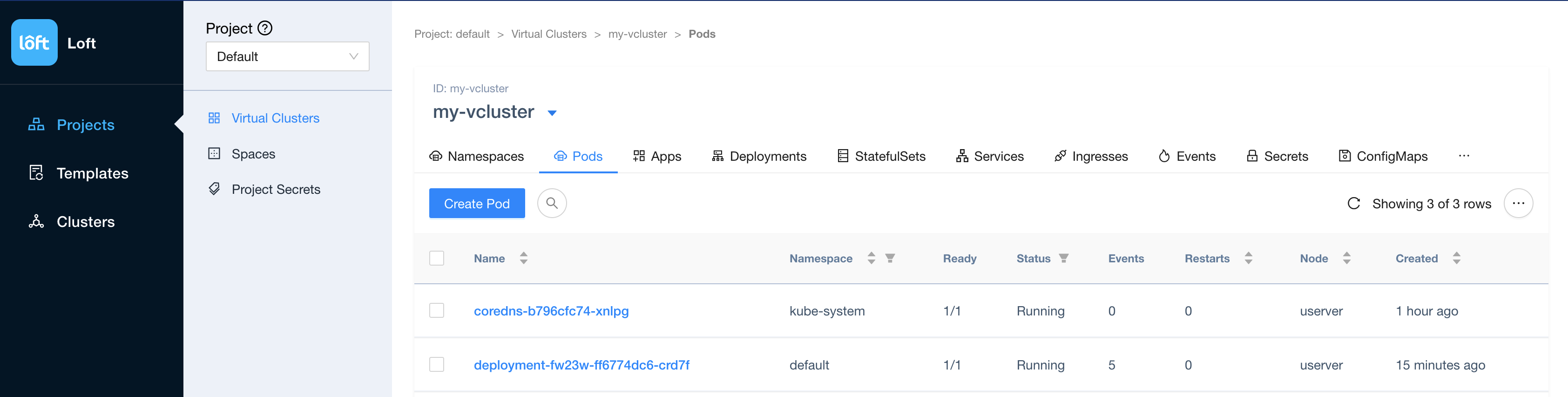Open the pod search magnifier
Viewport: 1568px width, 397px height.
point(552,203)
